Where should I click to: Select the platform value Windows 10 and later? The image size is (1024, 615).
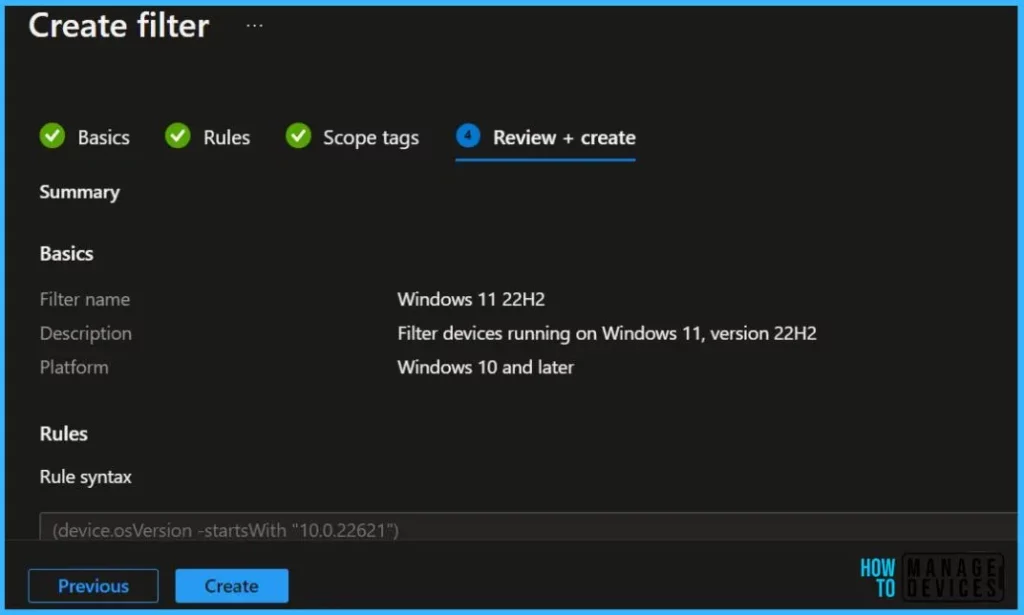pyautogui.click(x=485, y=367)
